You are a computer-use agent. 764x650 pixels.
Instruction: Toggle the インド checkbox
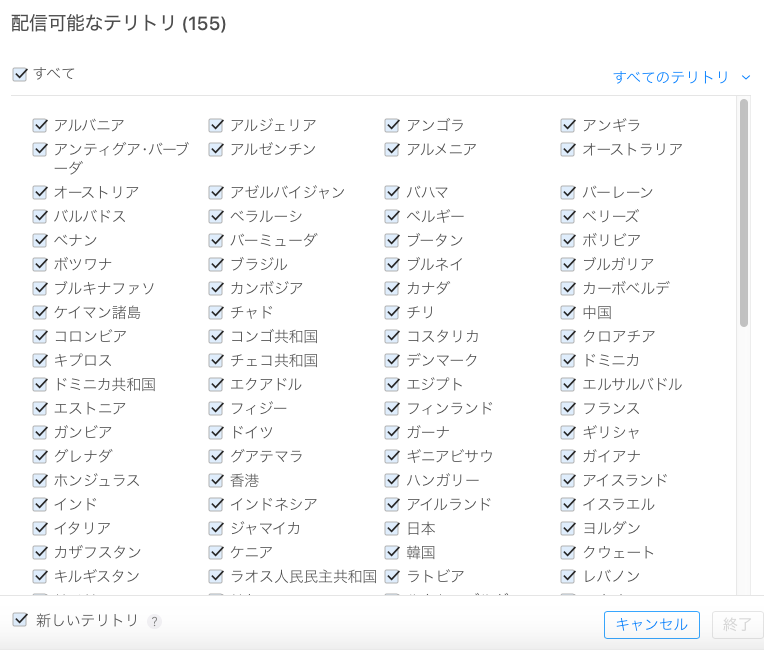click(x=40, y=504)
